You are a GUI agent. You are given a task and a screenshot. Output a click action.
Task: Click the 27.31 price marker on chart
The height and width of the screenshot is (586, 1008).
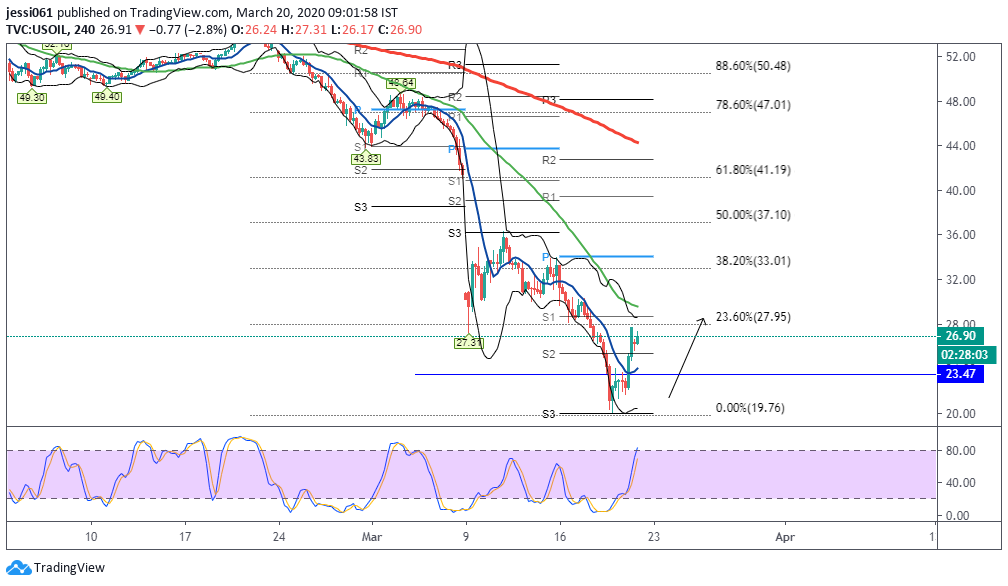[469, 342]
